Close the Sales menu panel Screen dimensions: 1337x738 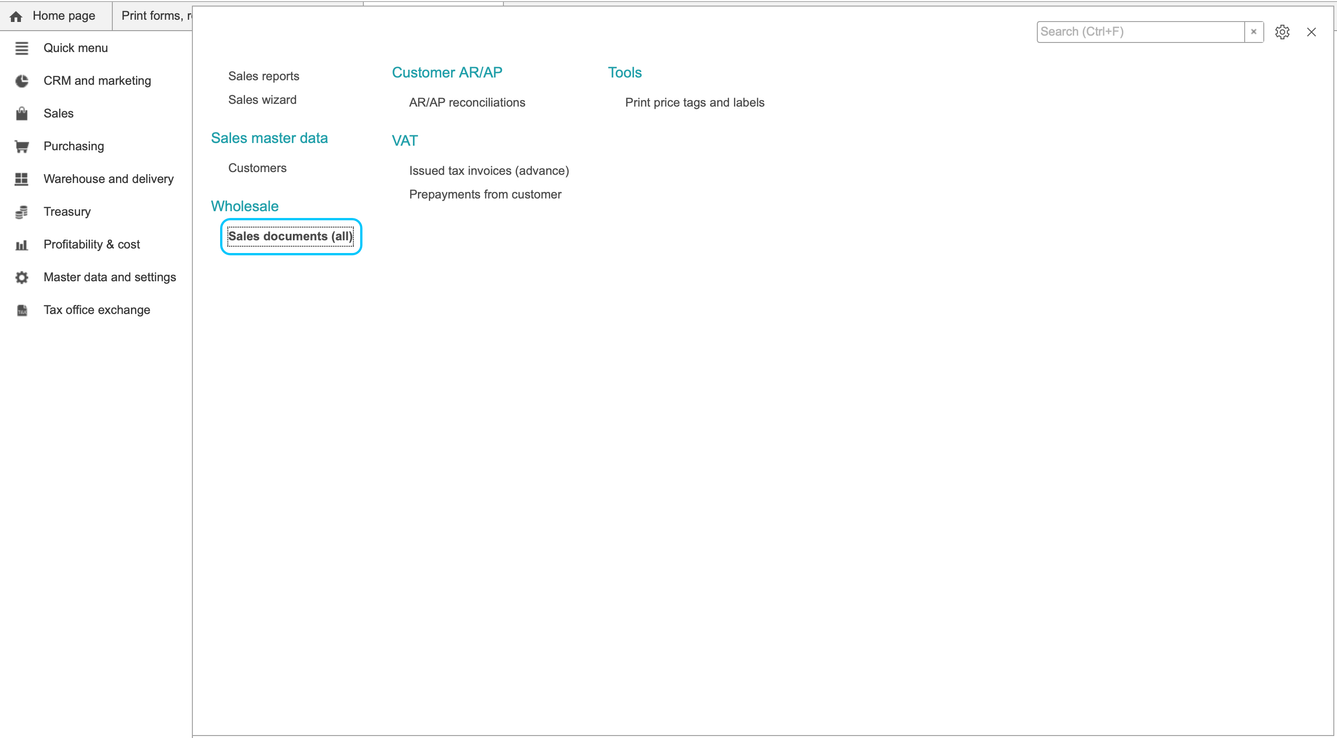click(1311, 32)
